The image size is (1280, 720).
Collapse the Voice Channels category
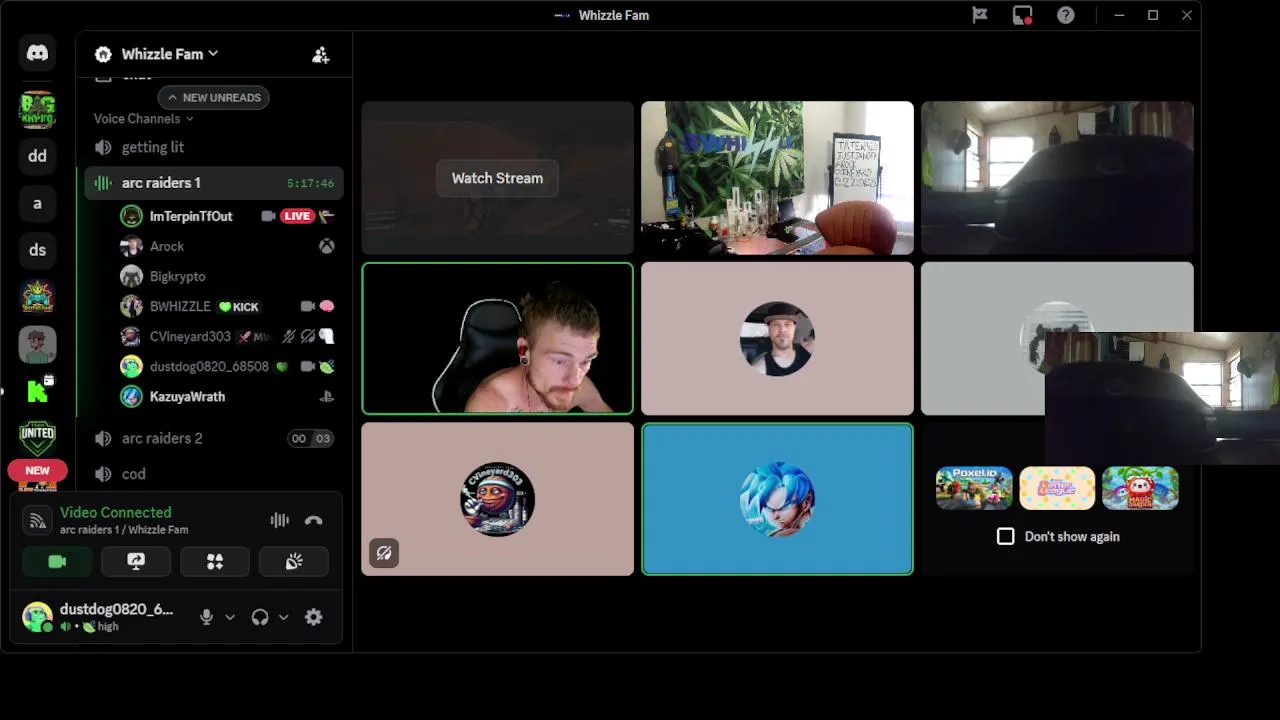[143, 118]
